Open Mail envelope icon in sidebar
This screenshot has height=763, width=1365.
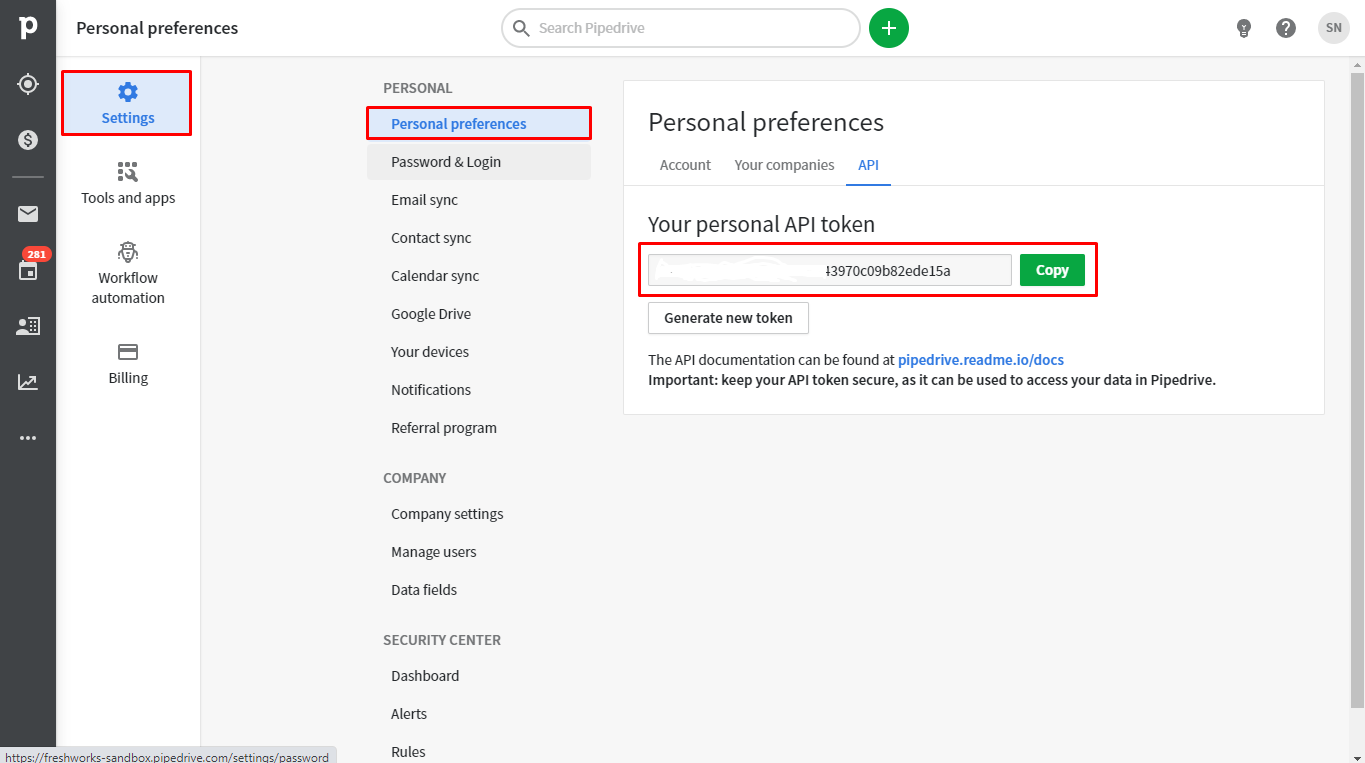point(28,214)
